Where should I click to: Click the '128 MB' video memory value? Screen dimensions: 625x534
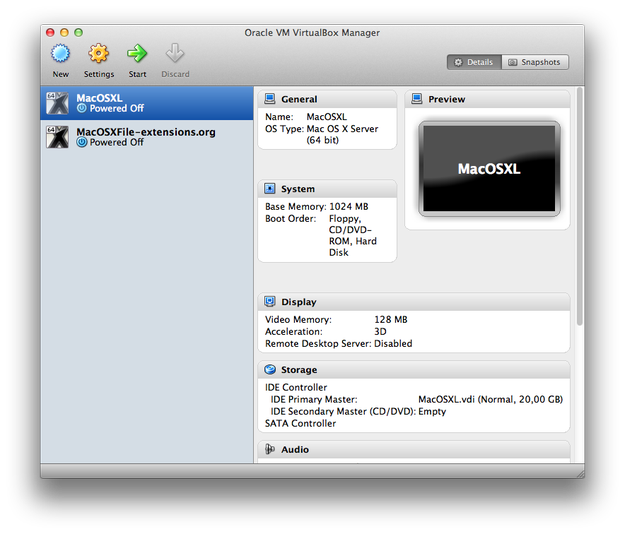(391, 320)
